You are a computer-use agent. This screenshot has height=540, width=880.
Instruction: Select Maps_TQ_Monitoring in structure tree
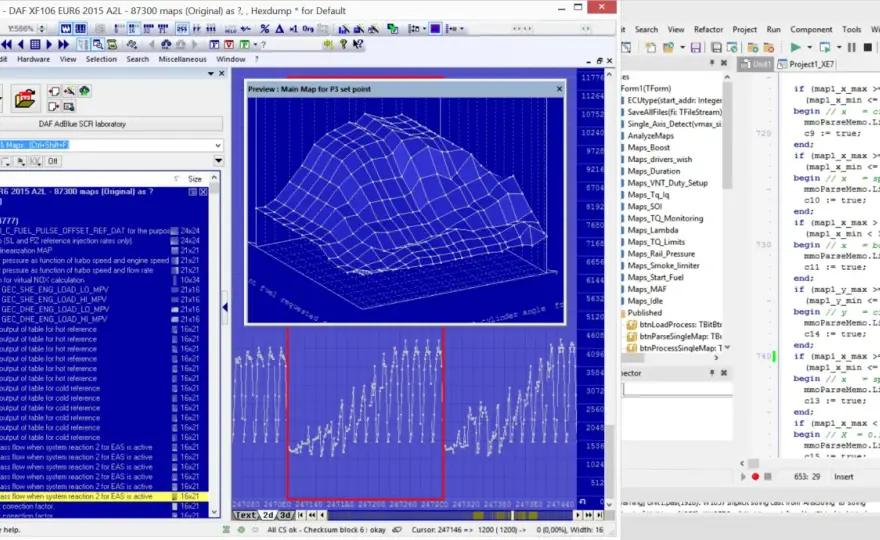pyautogui.click(x=665, y=218)
